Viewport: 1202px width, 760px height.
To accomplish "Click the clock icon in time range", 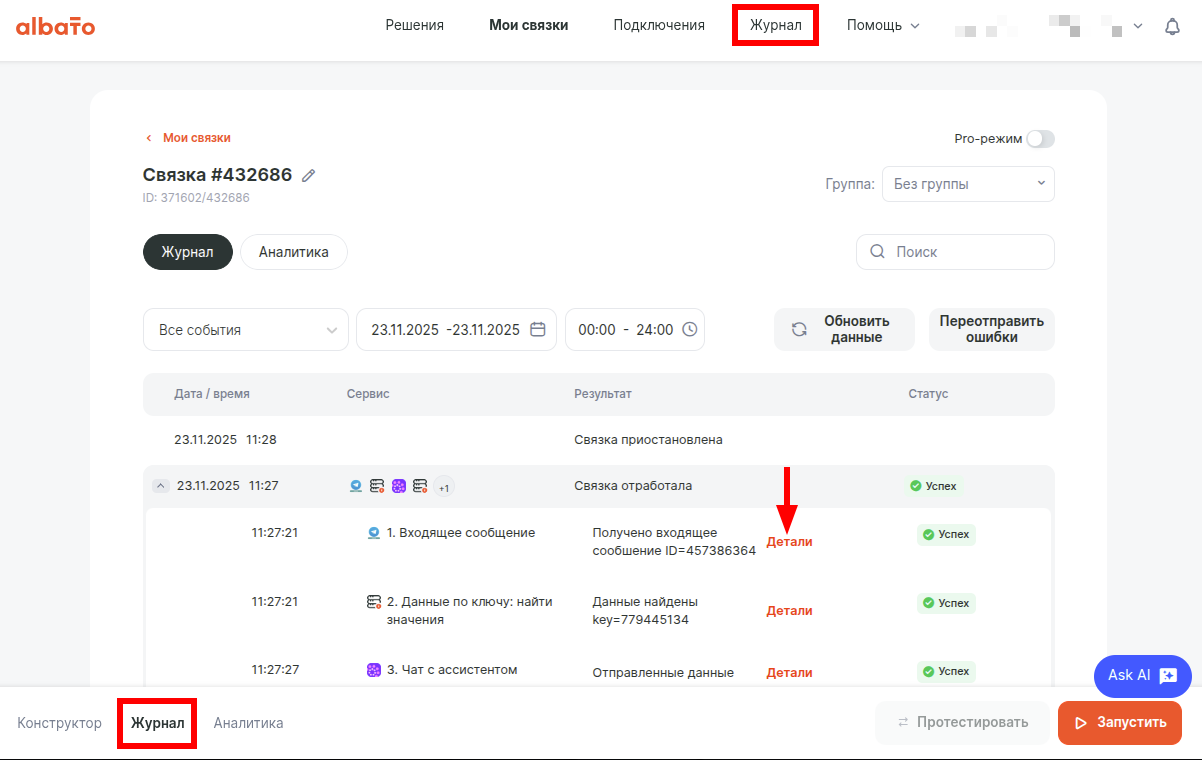I will (689, 330).
